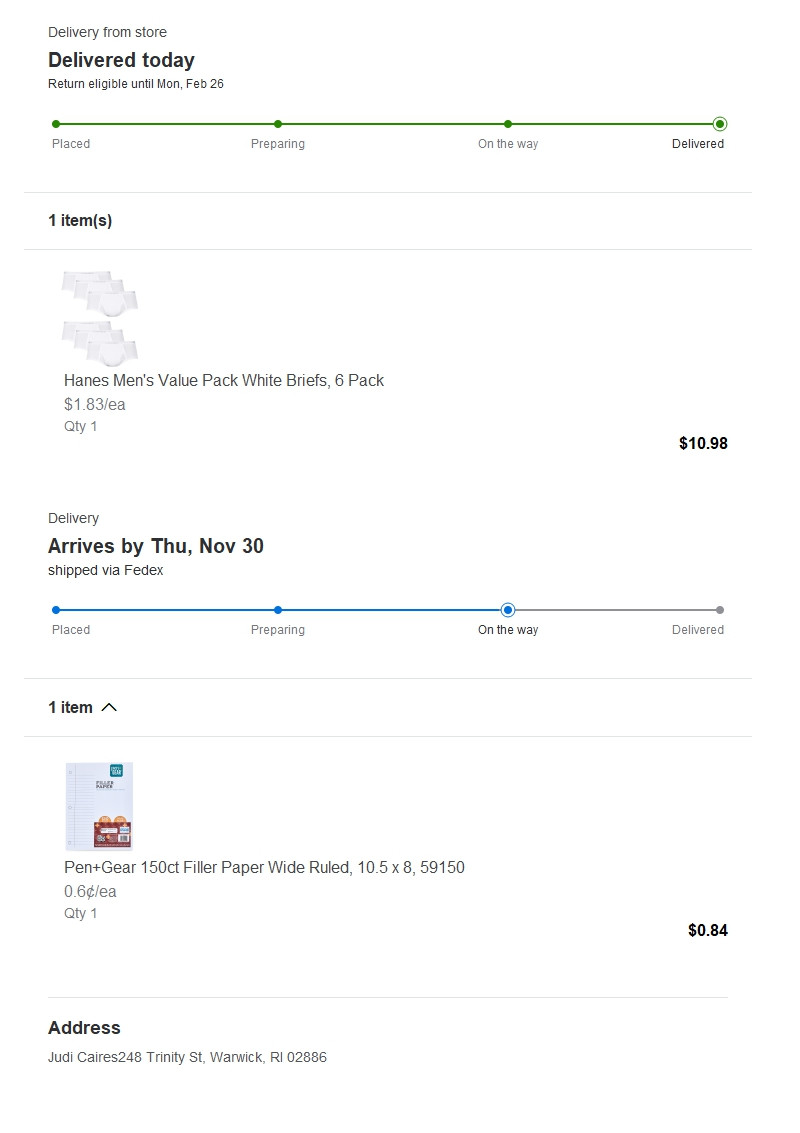Click the green Delivered step marker

(720, 124)
